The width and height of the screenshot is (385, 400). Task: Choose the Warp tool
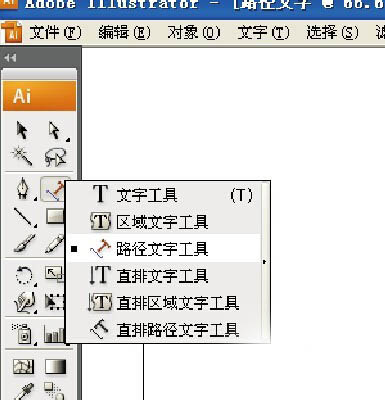click(24, 302)
